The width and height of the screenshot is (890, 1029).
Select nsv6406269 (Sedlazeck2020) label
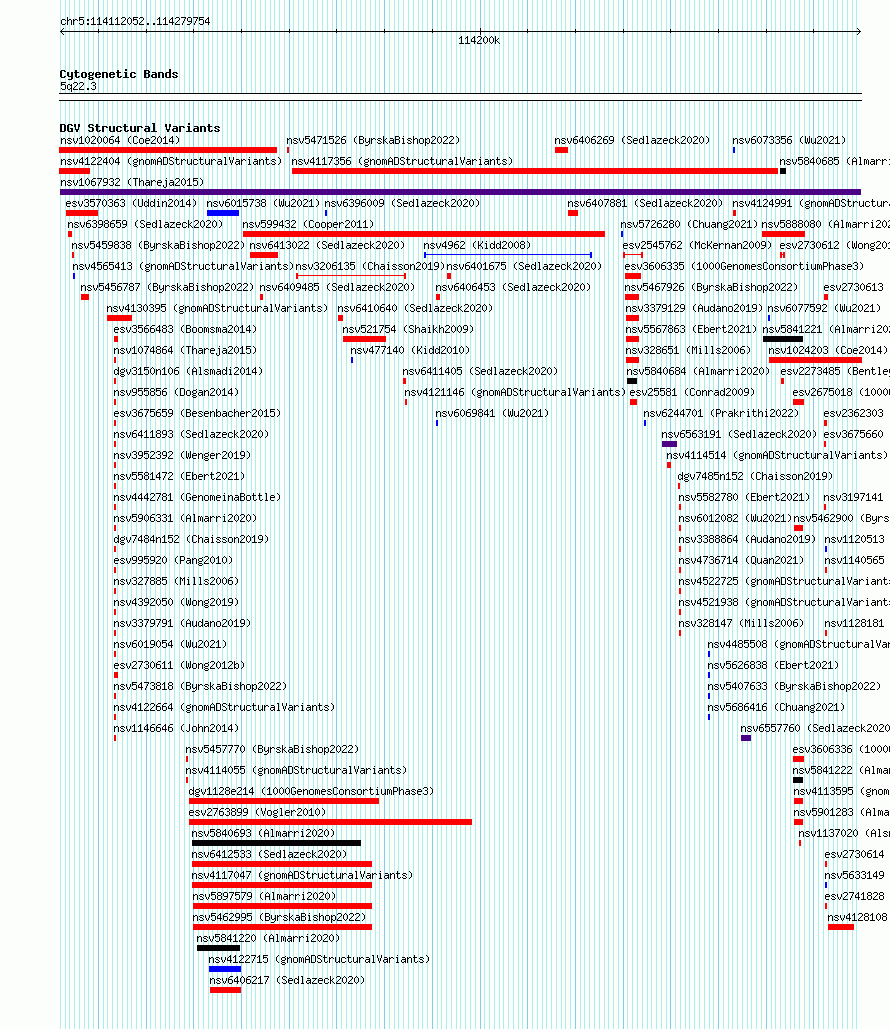coord(631,140)
